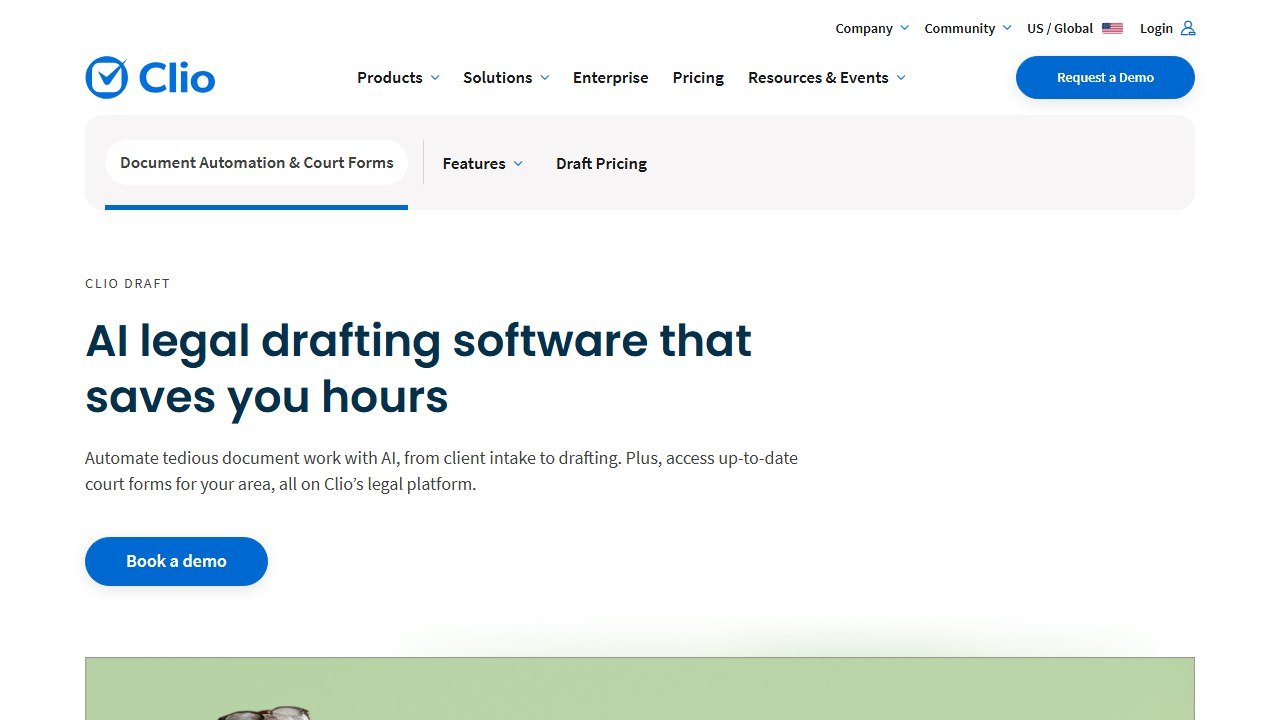Viewport: 1280px width, 720px height.
Task: Click the Login user profile icon
Action: point(1188,28)
